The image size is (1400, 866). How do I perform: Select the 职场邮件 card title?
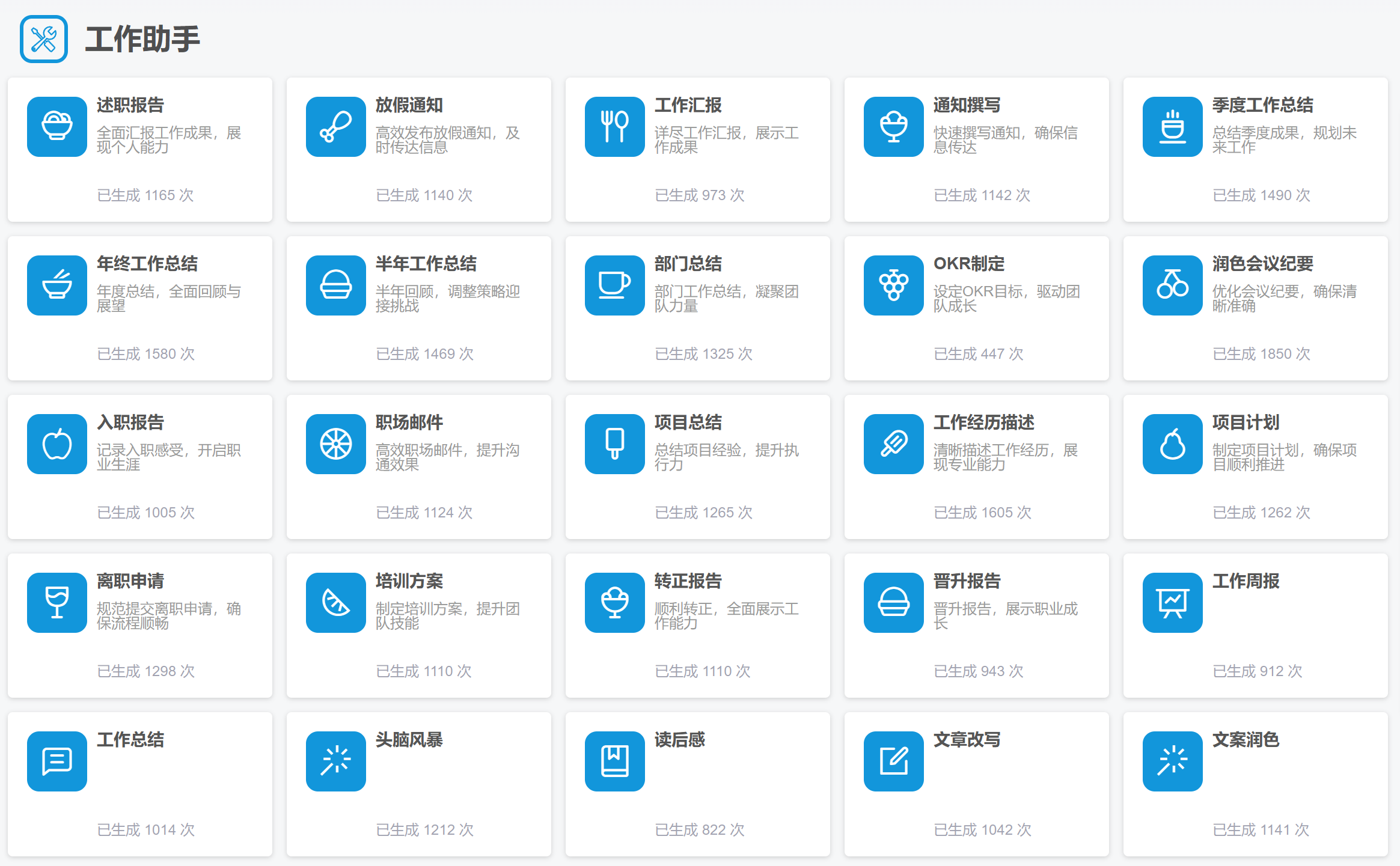click(x=409, y=422)
